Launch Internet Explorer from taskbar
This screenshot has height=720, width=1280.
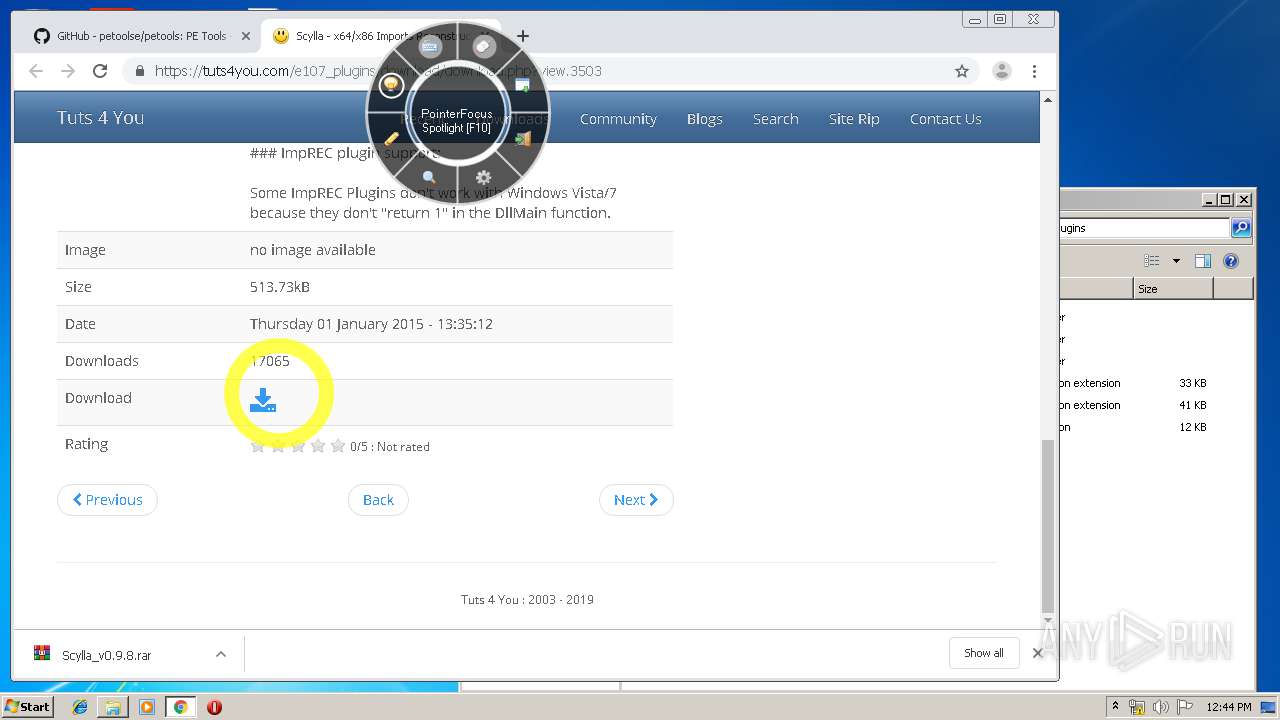pos(80,707)
